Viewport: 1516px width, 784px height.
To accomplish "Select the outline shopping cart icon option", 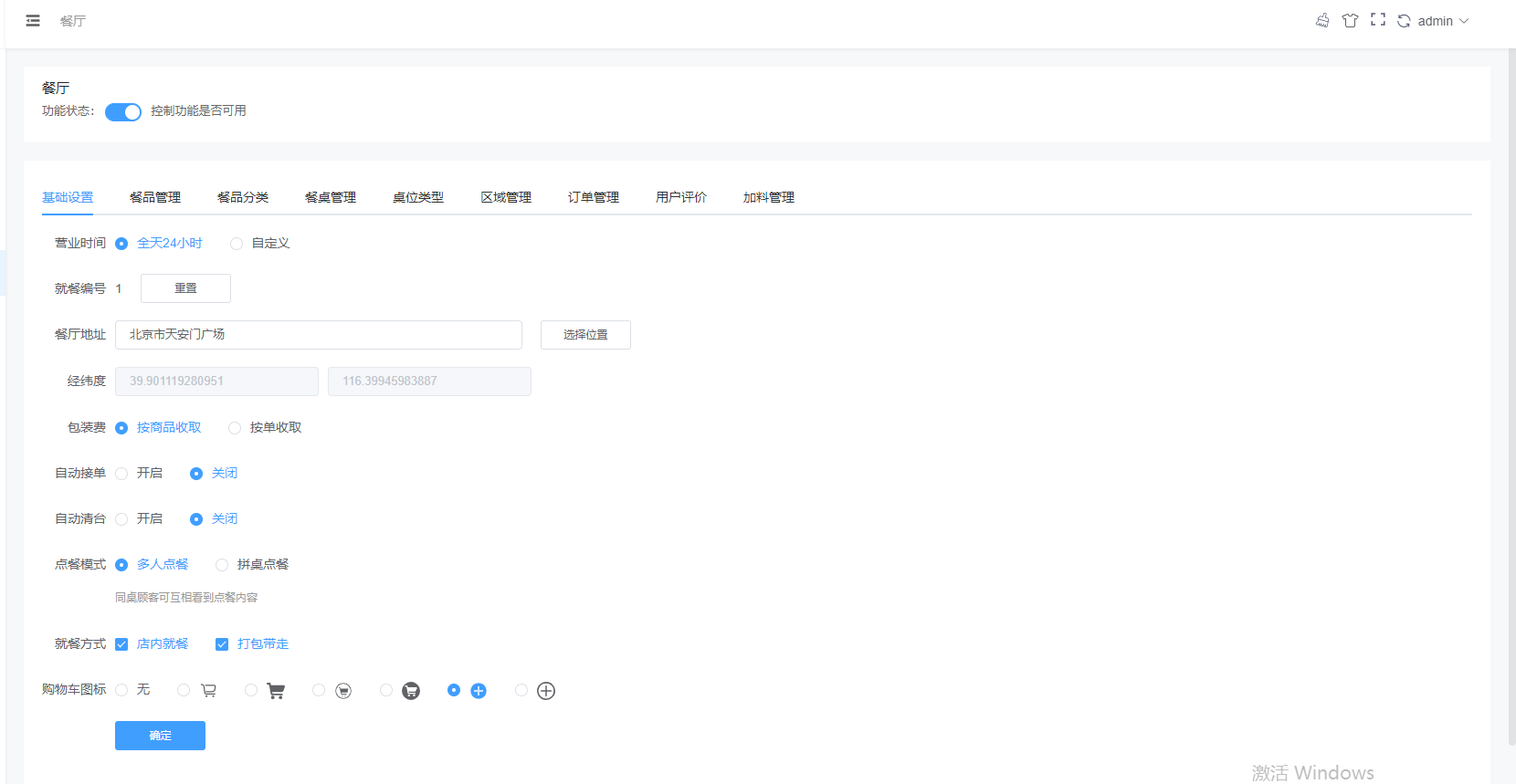I will coord(197,691).
